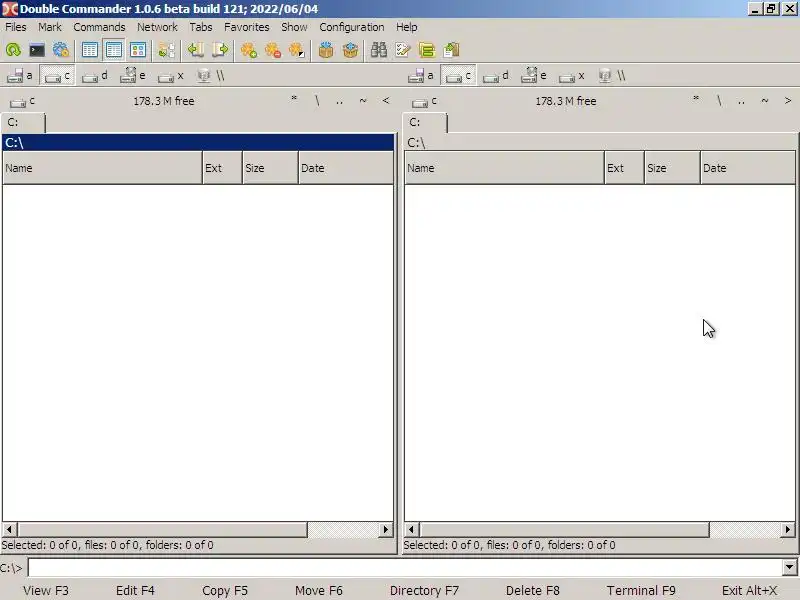Viewport: 800px width, 600px height.
Task: Sort right panel by Ext column
Action: 624,168
